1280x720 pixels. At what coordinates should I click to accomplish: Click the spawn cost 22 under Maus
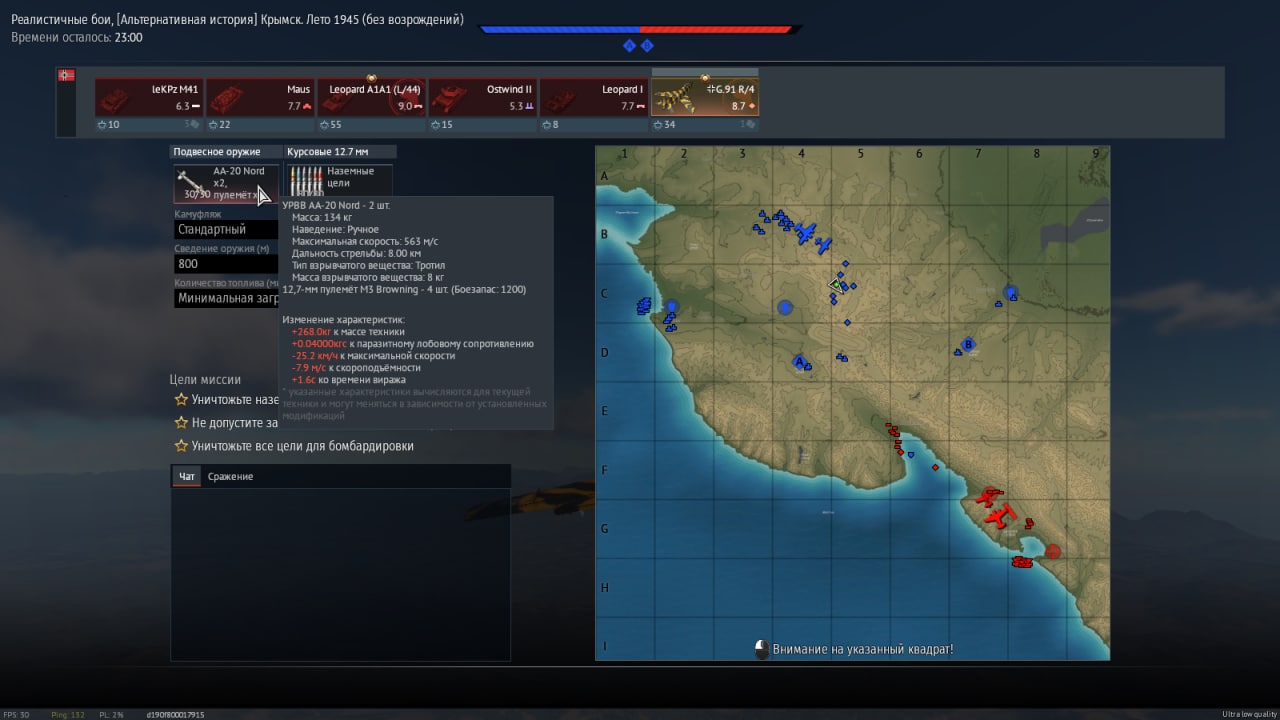point(220,125)
